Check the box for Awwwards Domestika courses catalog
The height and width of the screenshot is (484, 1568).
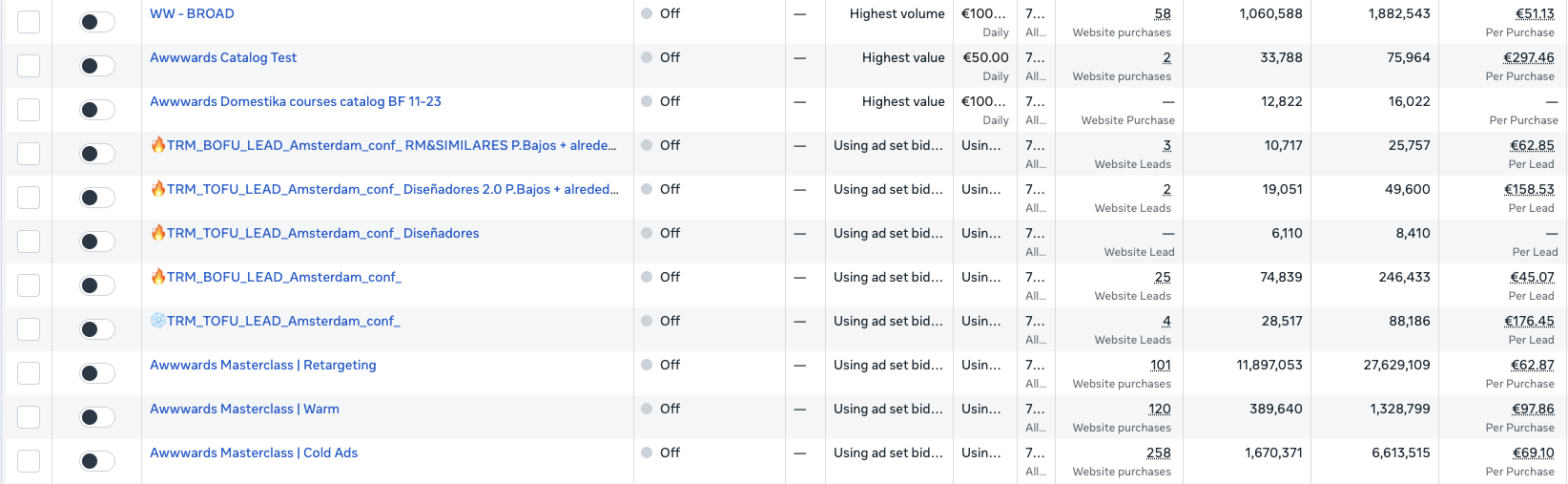click(x=29, y=110)
